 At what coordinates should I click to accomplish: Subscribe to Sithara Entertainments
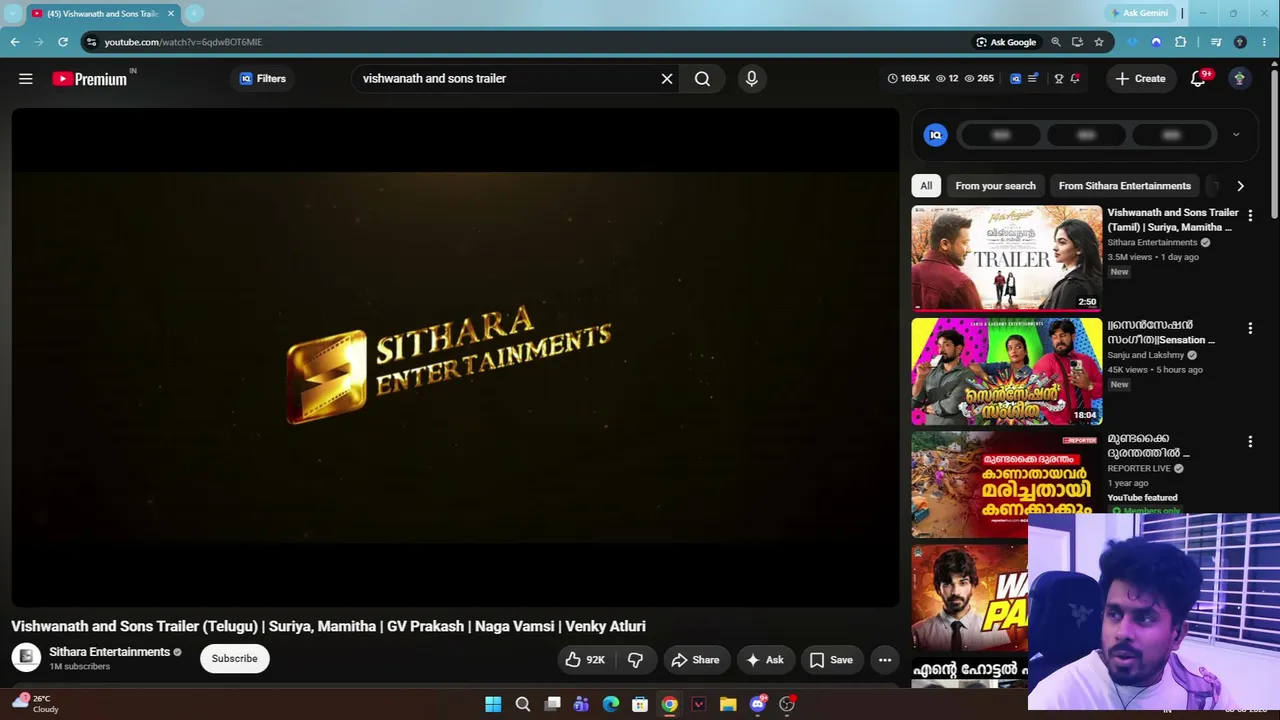click(235, 659)
